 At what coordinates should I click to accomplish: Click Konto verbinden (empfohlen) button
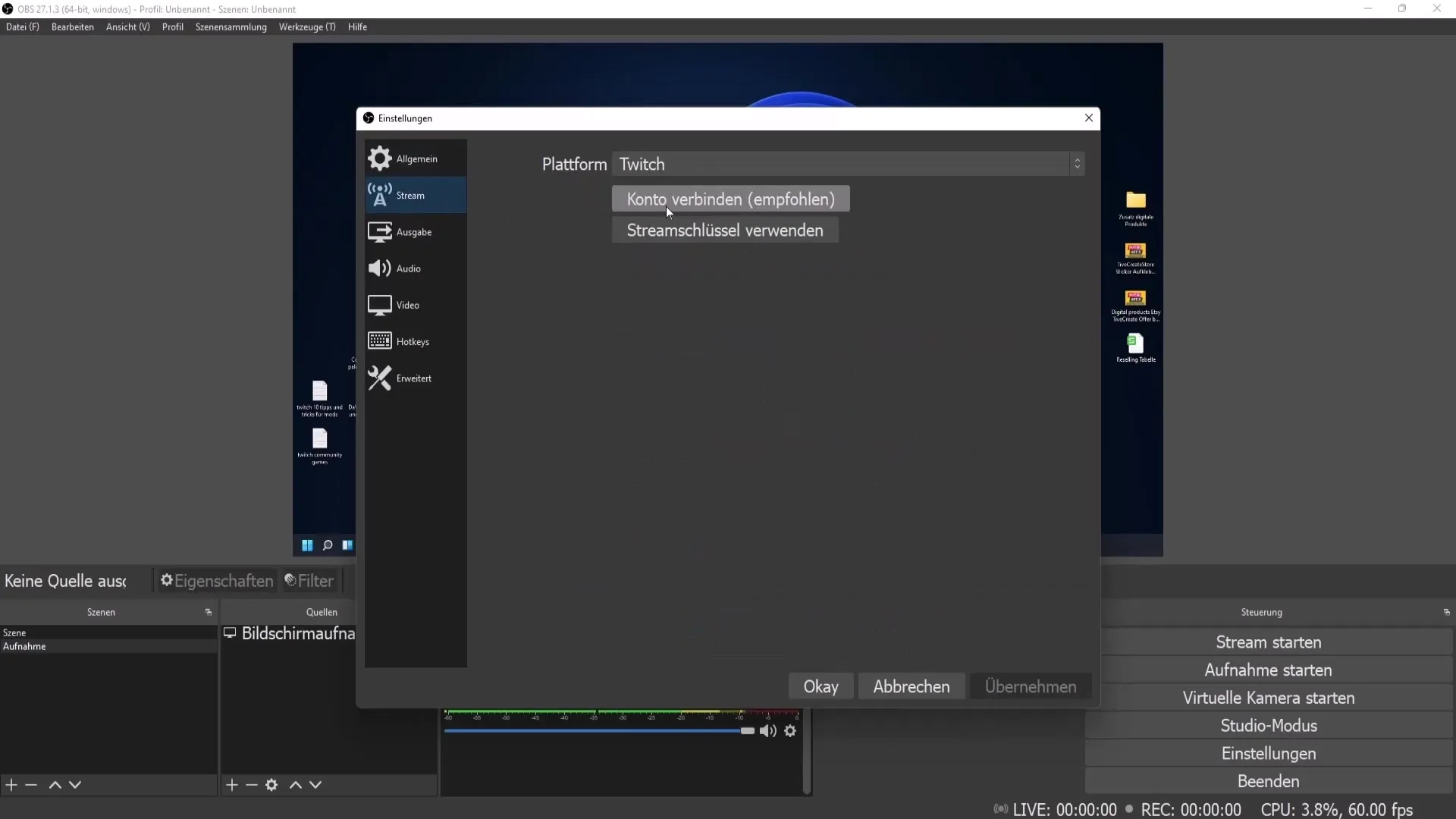[x=730, y=199]
